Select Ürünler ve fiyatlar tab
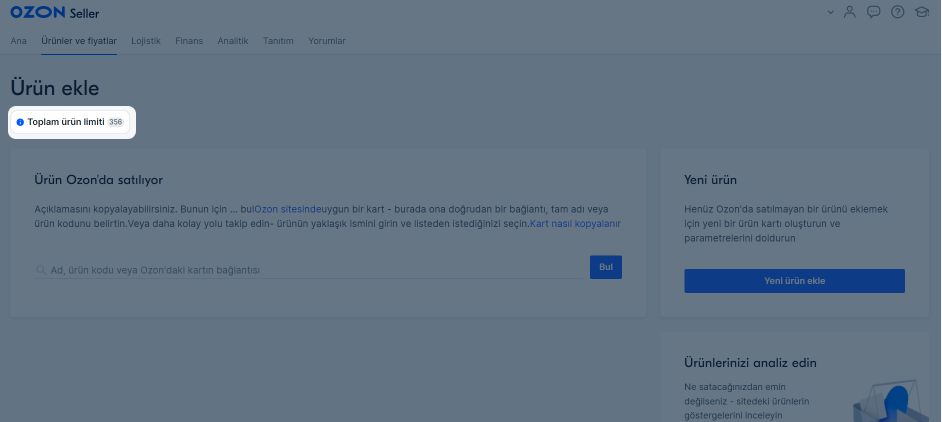The width and height of the screenshot is (942, 422). 79,41
